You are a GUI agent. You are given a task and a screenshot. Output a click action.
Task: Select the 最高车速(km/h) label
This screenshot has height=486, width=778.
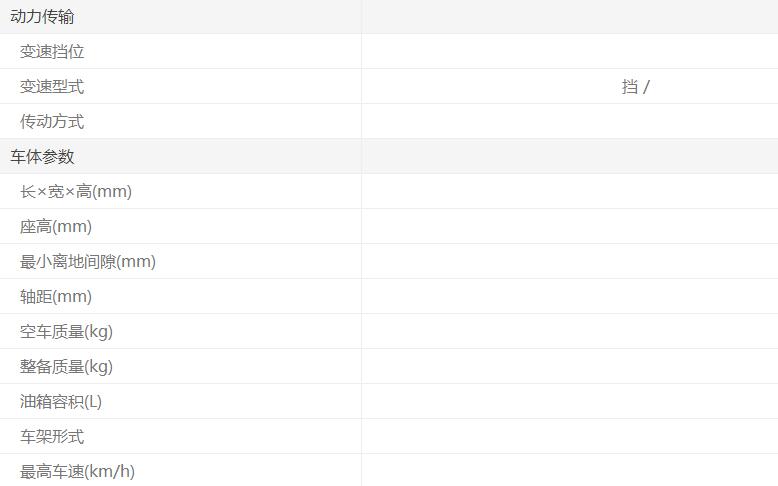[77, 471]
